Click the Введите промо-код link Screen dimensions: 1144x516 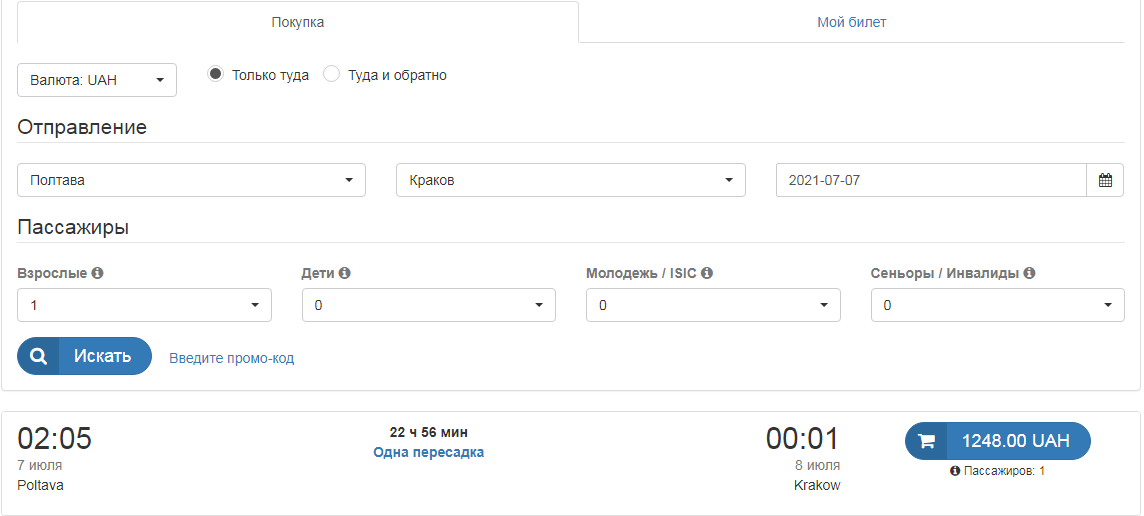[x=231, y=358]
